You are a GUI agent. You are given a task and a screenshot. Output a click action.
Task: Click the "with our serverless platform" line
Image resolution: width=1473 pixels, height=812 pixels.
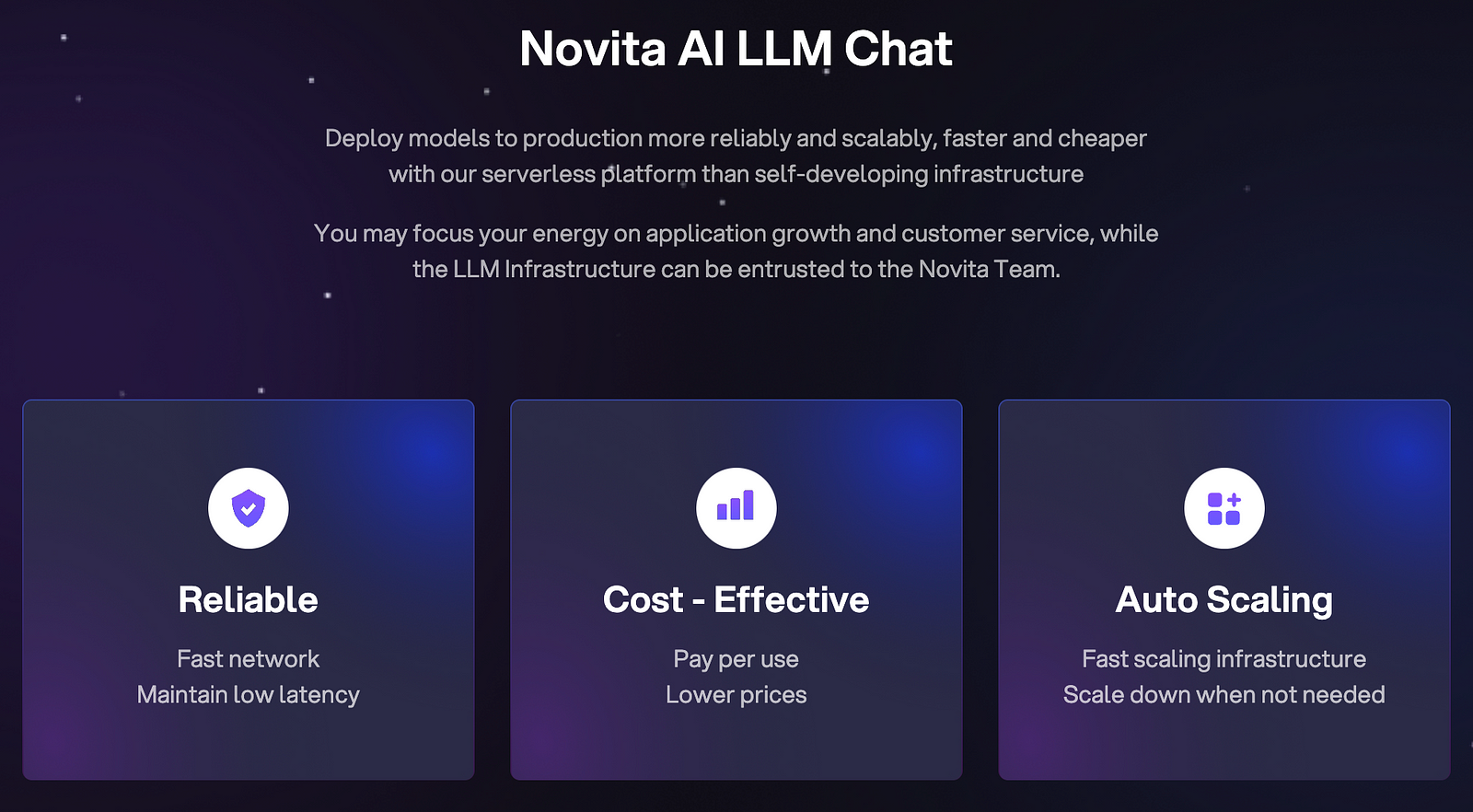pyautogui.click(x=736, y=175)
